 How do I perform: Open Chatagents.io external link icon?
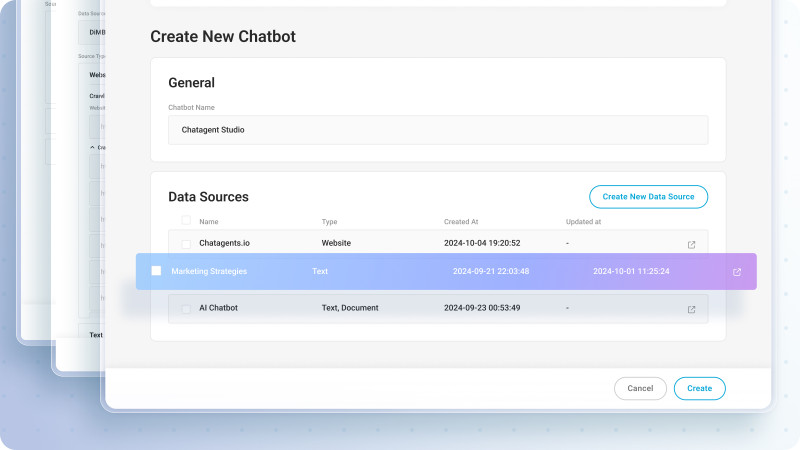click(691, 244)
